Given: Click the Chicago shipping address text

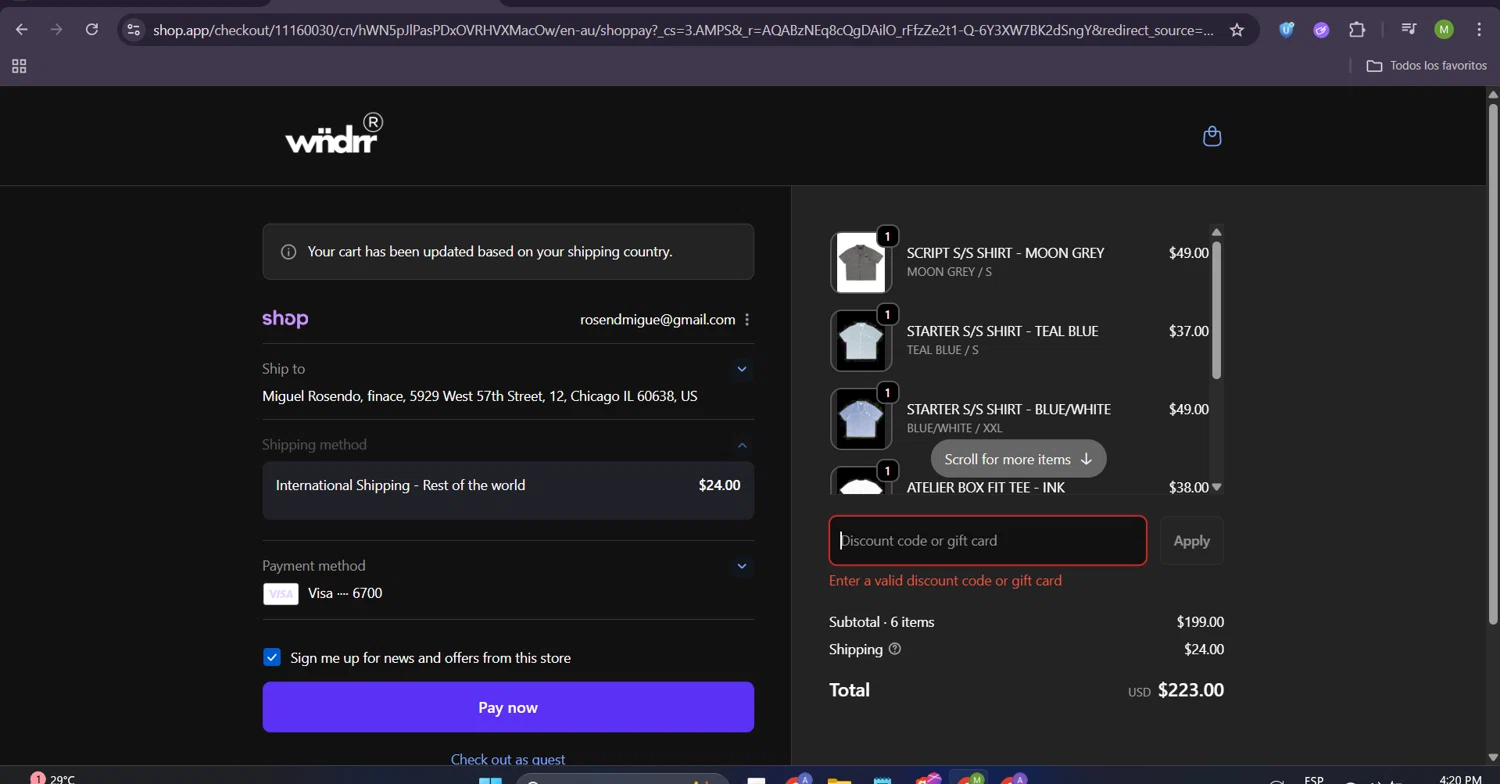Looking at the screenshot, I should 480,396.
